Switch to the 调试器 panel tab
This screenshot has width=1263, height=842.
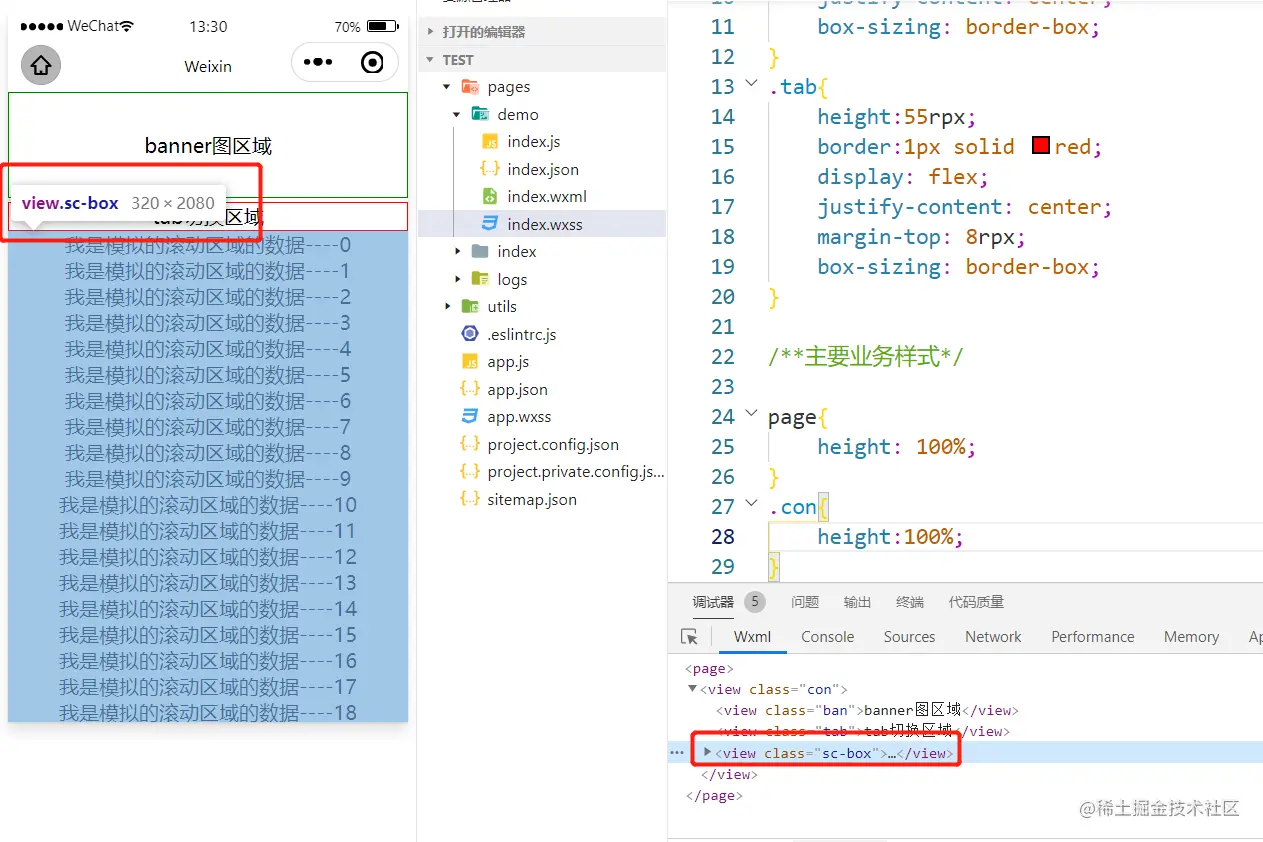click(713, 602)
